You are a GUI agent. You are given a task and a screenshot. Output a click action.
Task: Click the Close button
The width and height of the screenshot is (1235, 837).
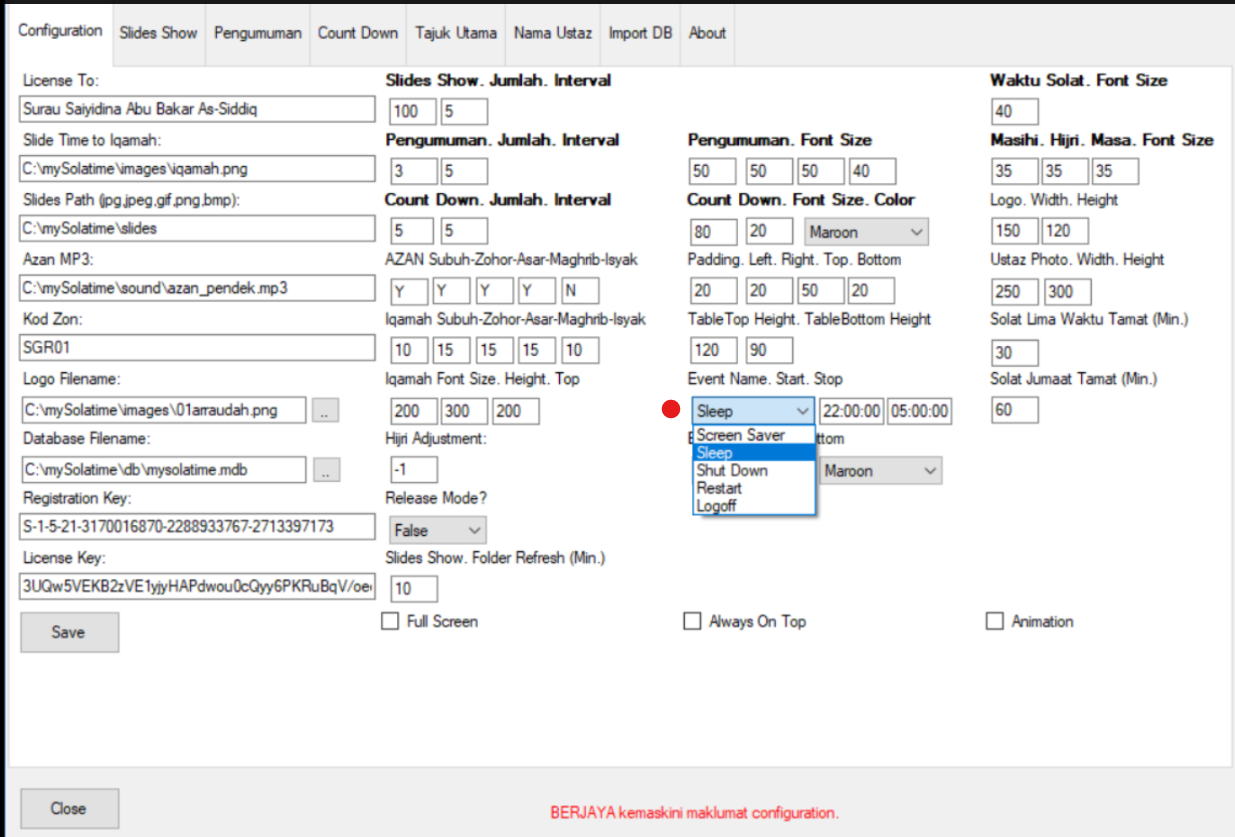[x=69, y=808]
